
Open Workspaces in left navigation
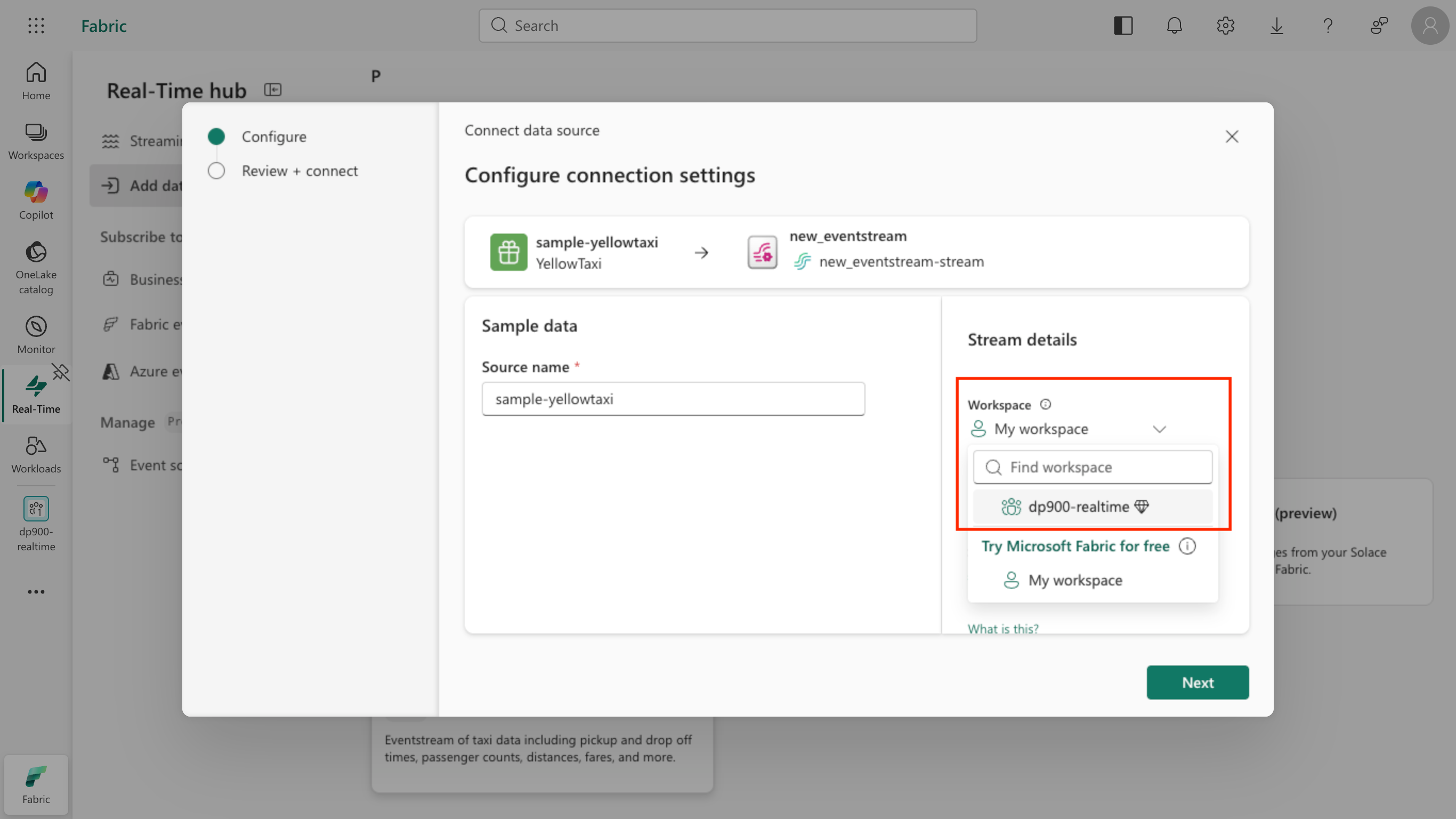(x=36, y=141)
